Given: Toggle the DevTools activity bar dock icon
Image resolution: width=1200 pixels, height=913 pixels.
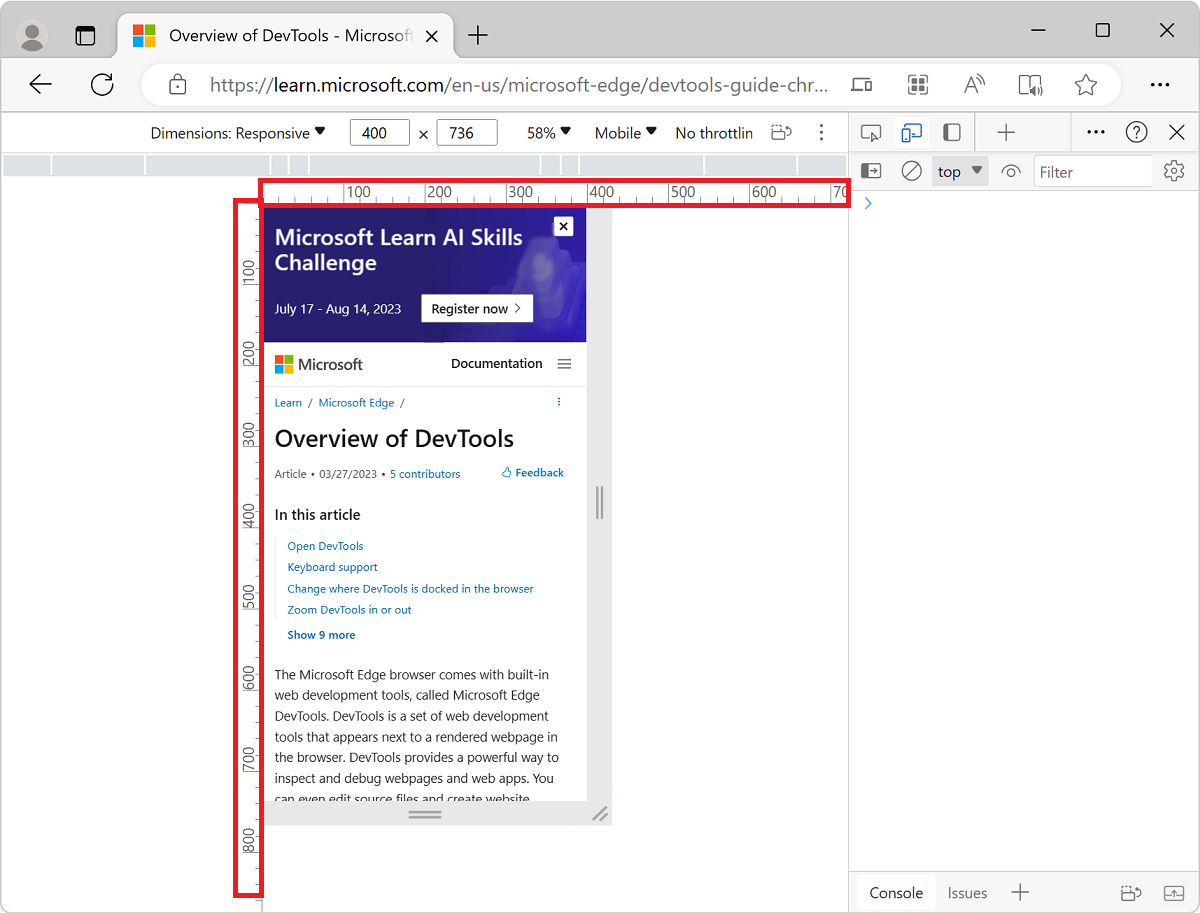Looking at the screenshot, I should (x=952, y=133).
